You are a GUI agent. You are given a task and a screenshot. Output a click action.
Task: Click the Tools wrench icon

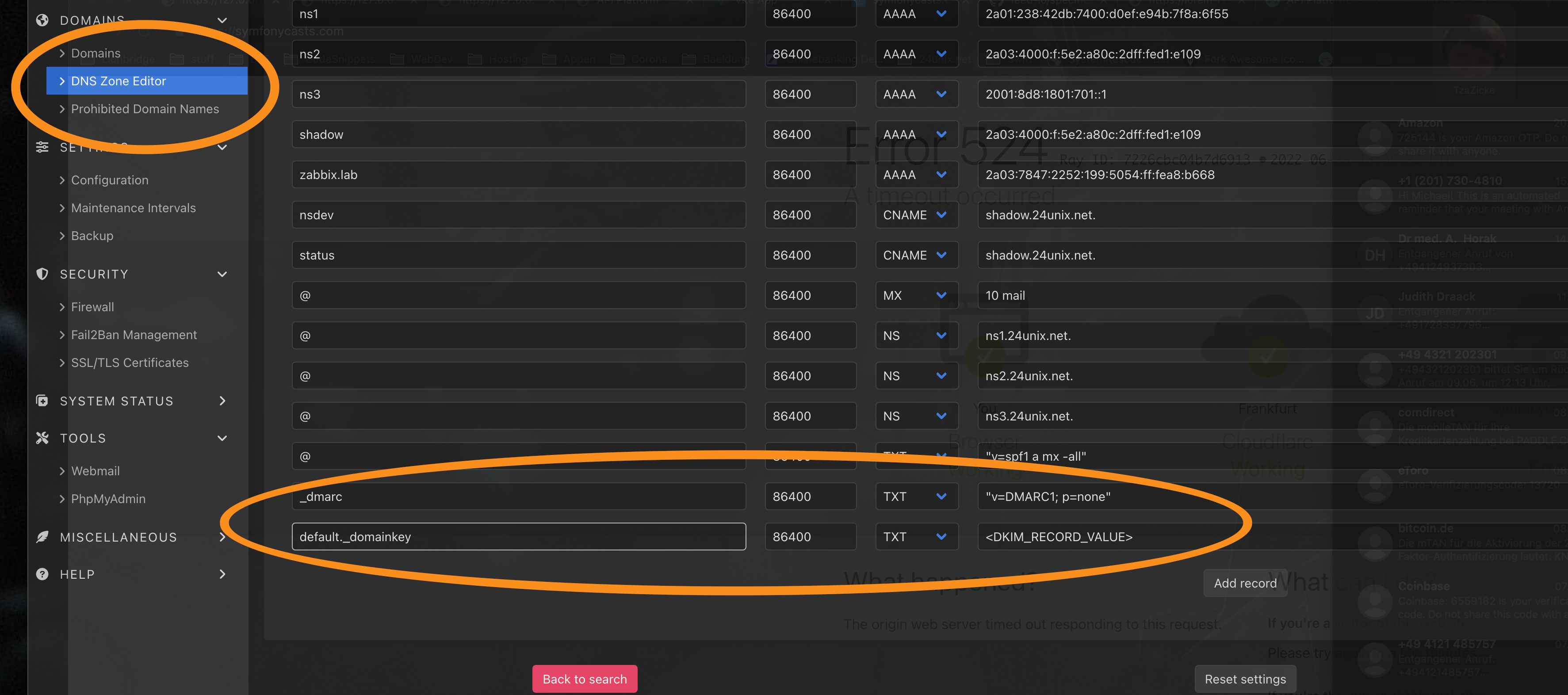pos(42,438)
